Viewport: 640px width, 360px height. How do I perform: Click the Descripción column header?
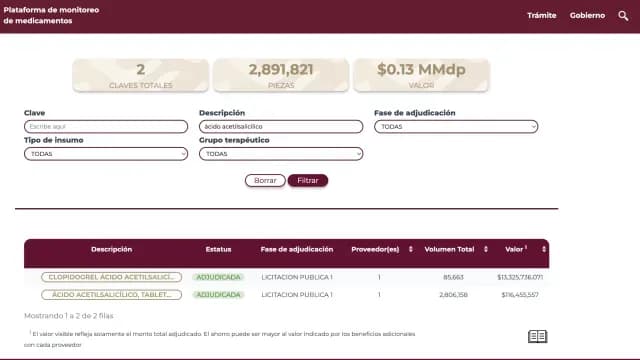[x=111, y=249]
